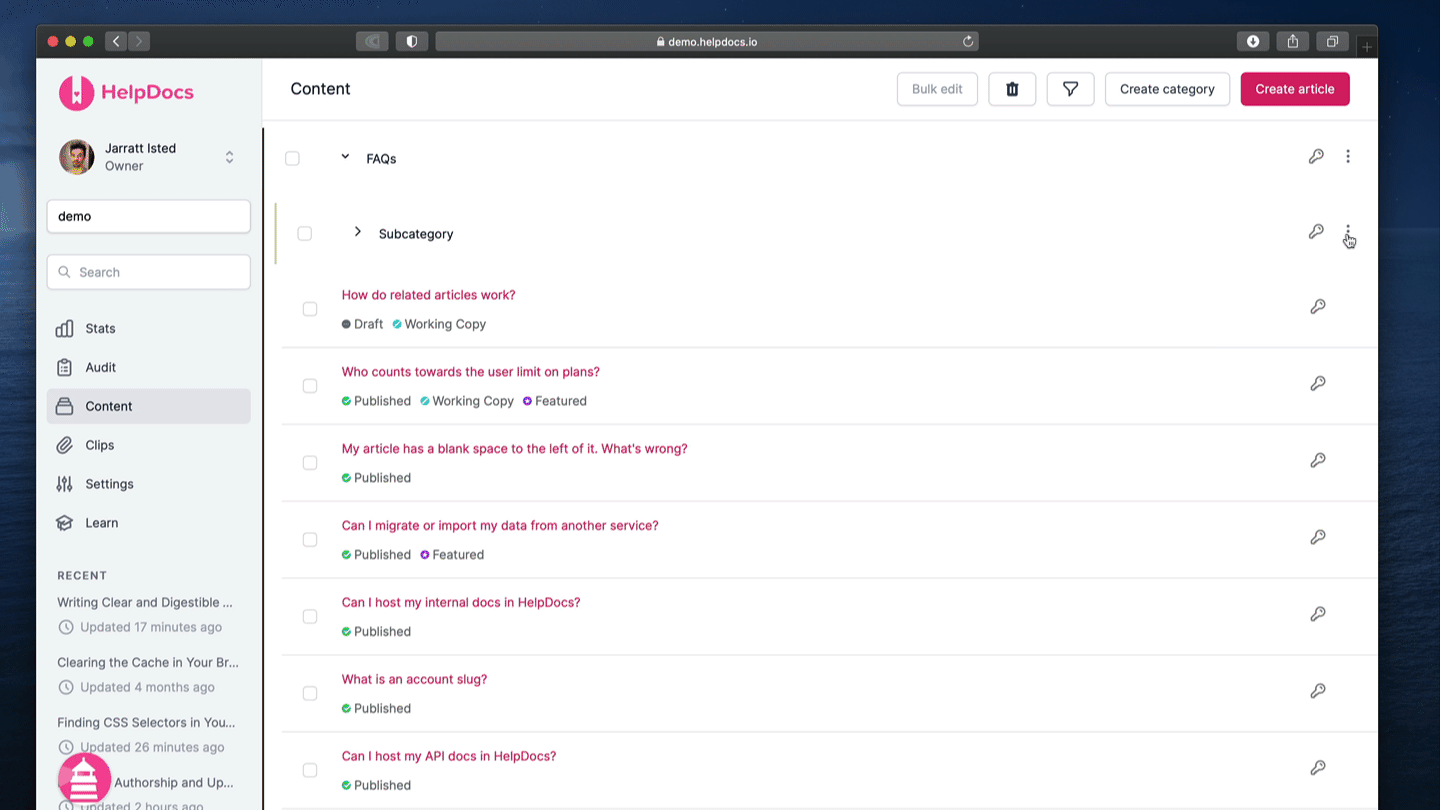Open the 'demo' account selector box
Image resolution: width=1440 pixels, height=810 pixels.
coord(149,216)
